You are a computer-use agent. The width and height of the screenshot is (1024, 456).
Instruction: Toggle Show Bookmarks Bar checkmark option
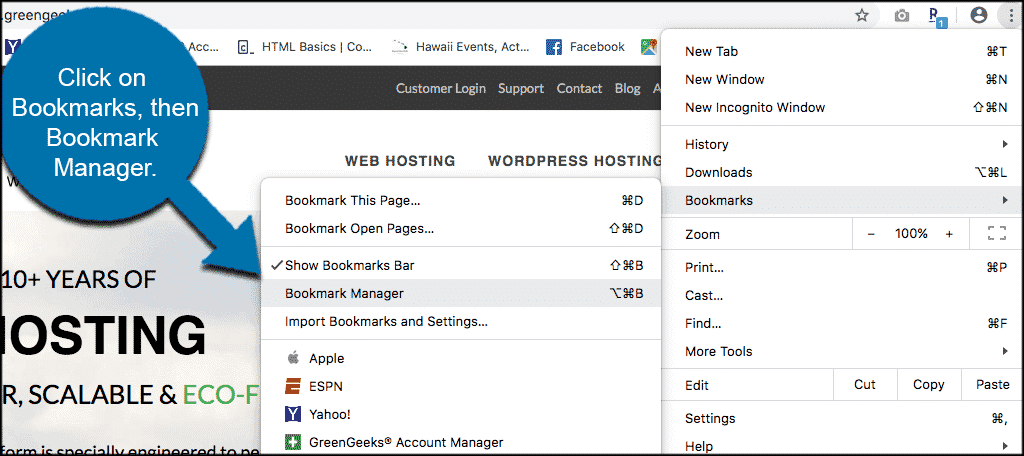point(349,266)
